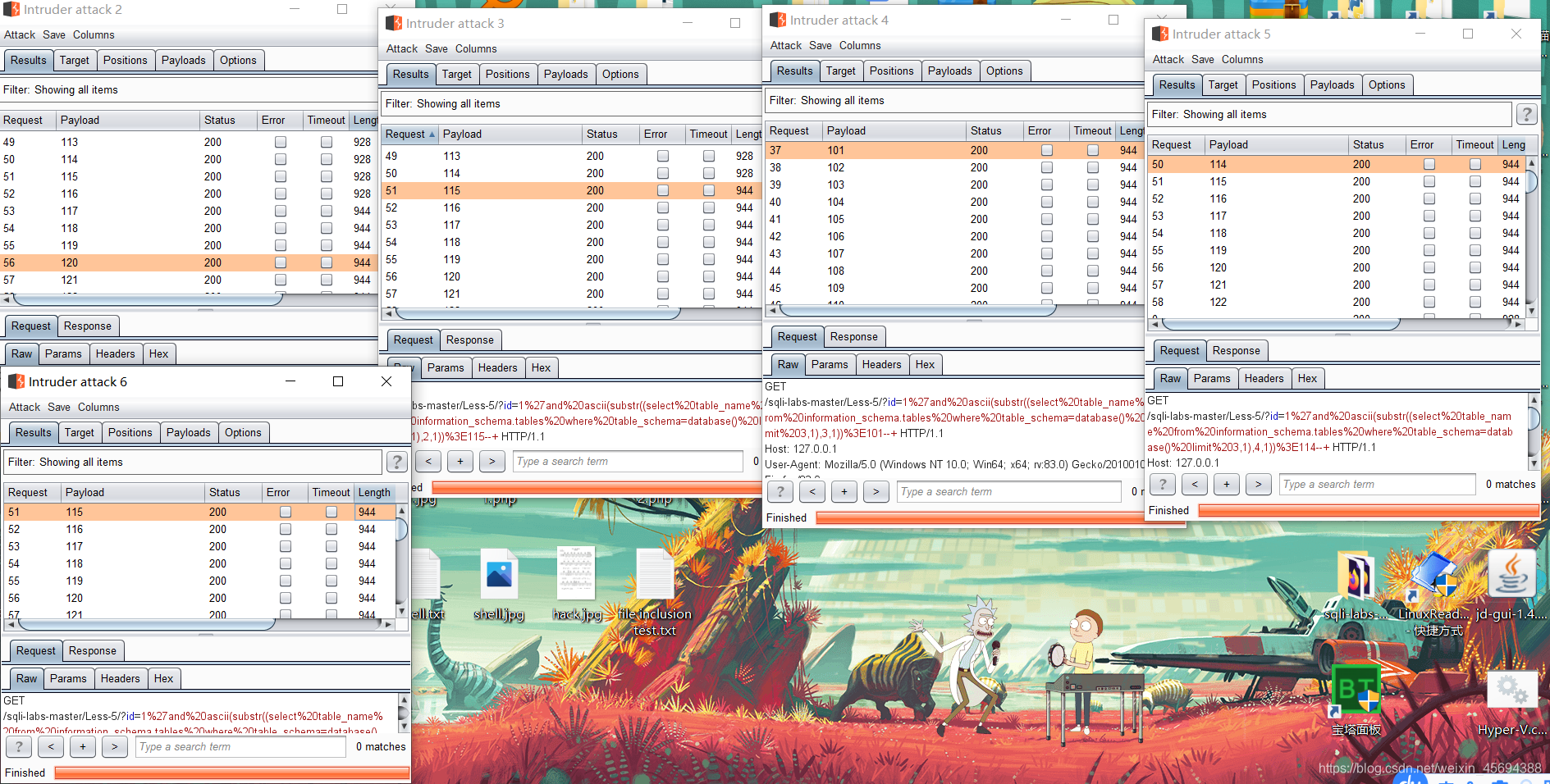Click the attack 4 Finished progress bar
Image resolution: width=1550 pixels, height=784 pixels.
[x=980, y=517]
